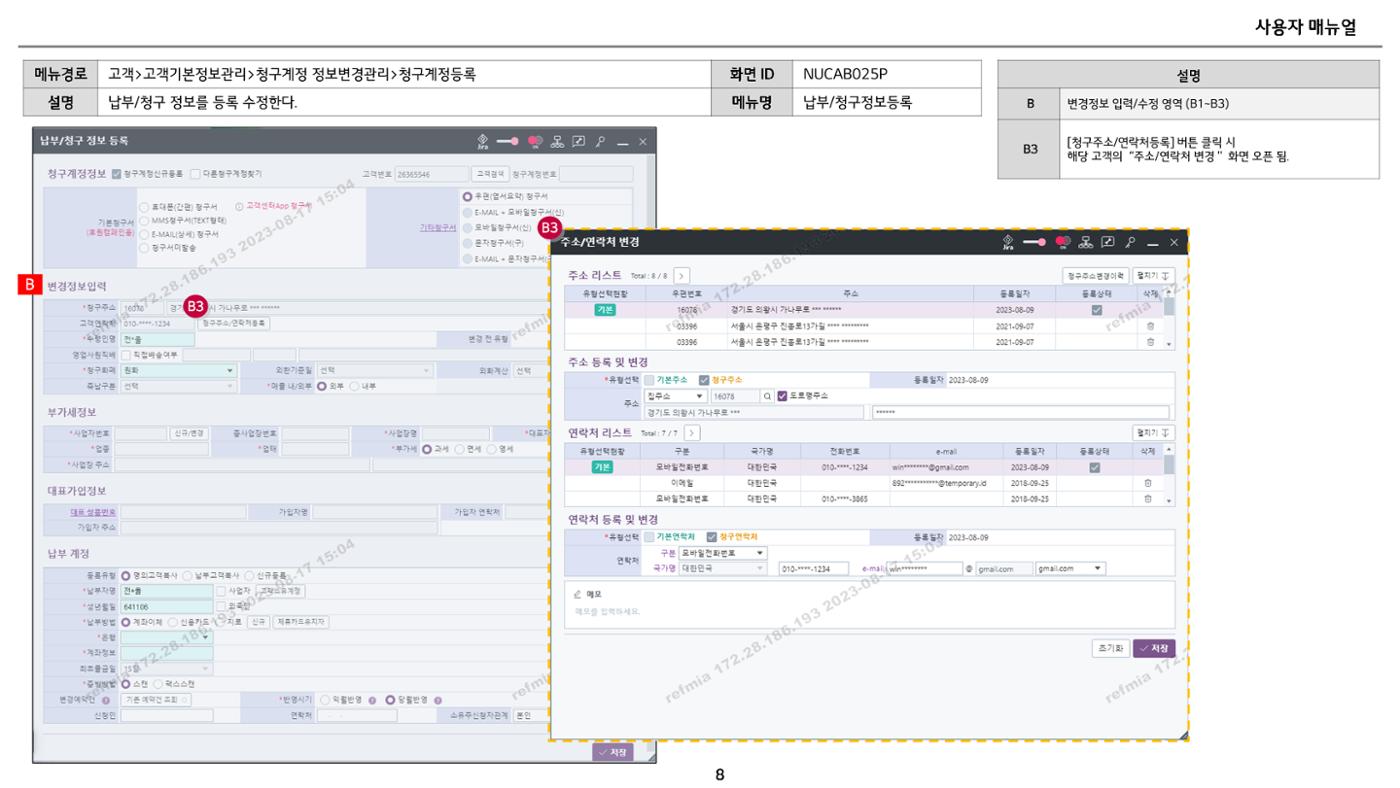
Task: Toggle 기본연락처 checkbox
Action: [x=650, y=537]
